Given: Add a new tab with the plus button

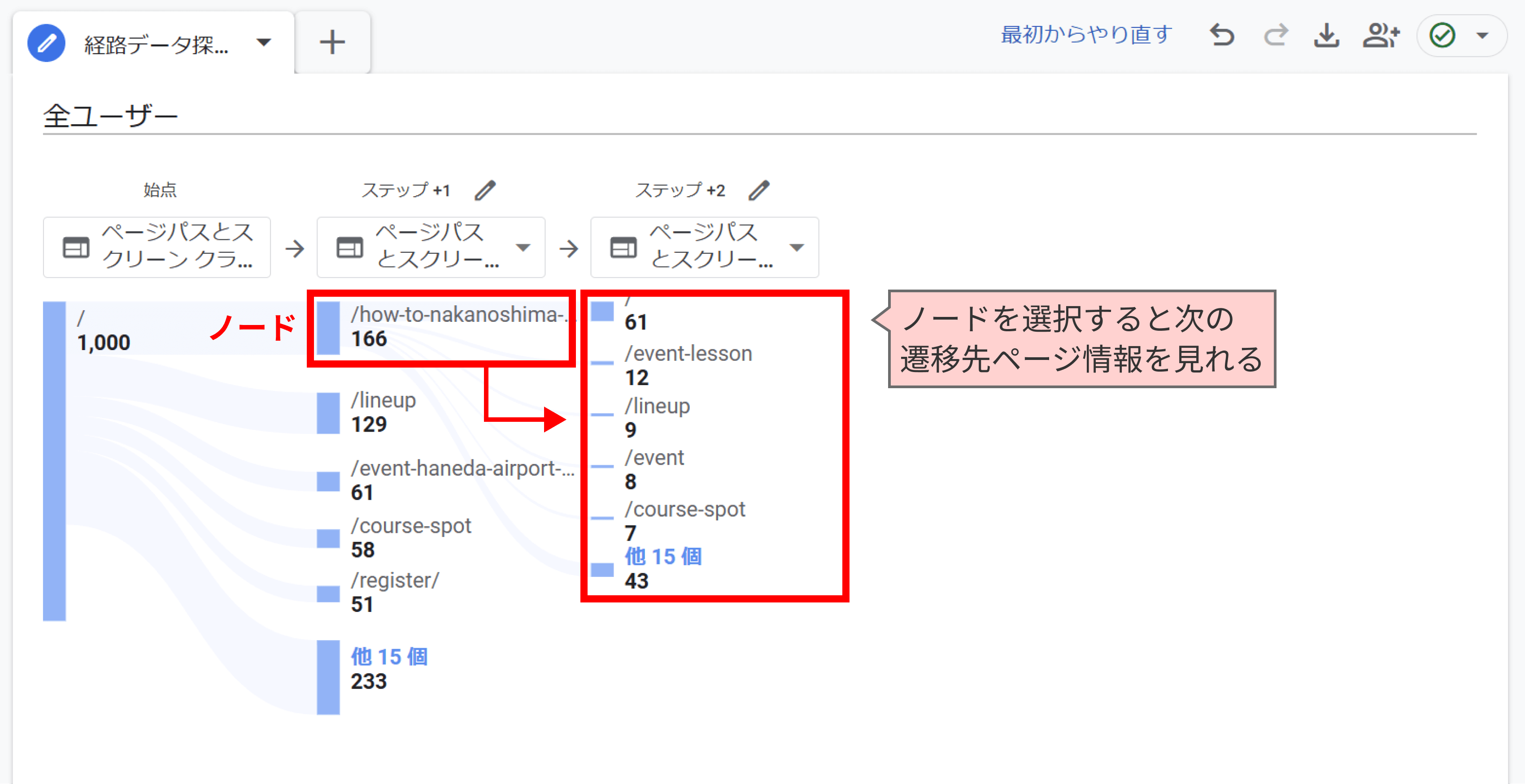Looking at the screenshot, I should point(332,43).
